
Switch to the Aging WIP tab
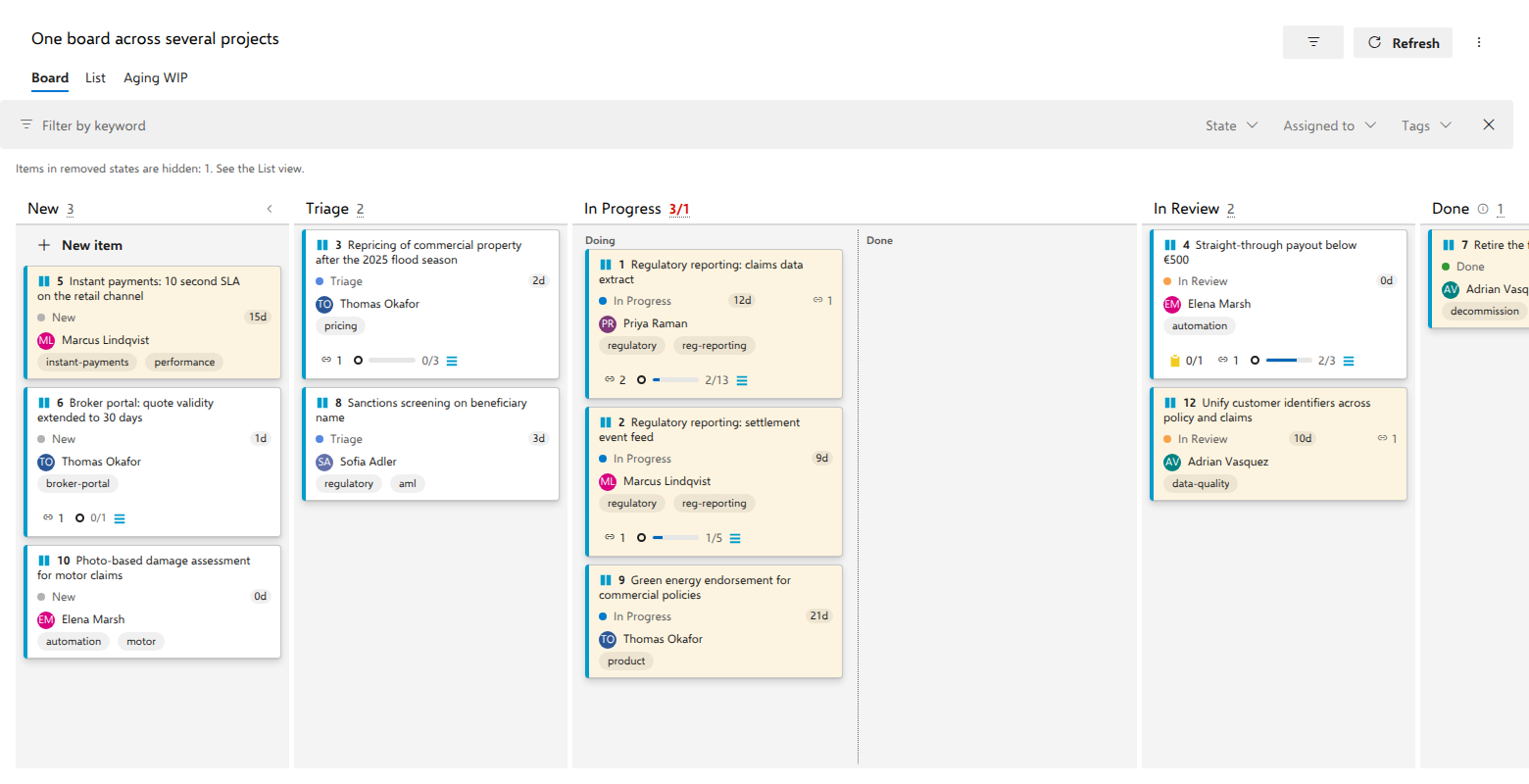pos(156,78)
